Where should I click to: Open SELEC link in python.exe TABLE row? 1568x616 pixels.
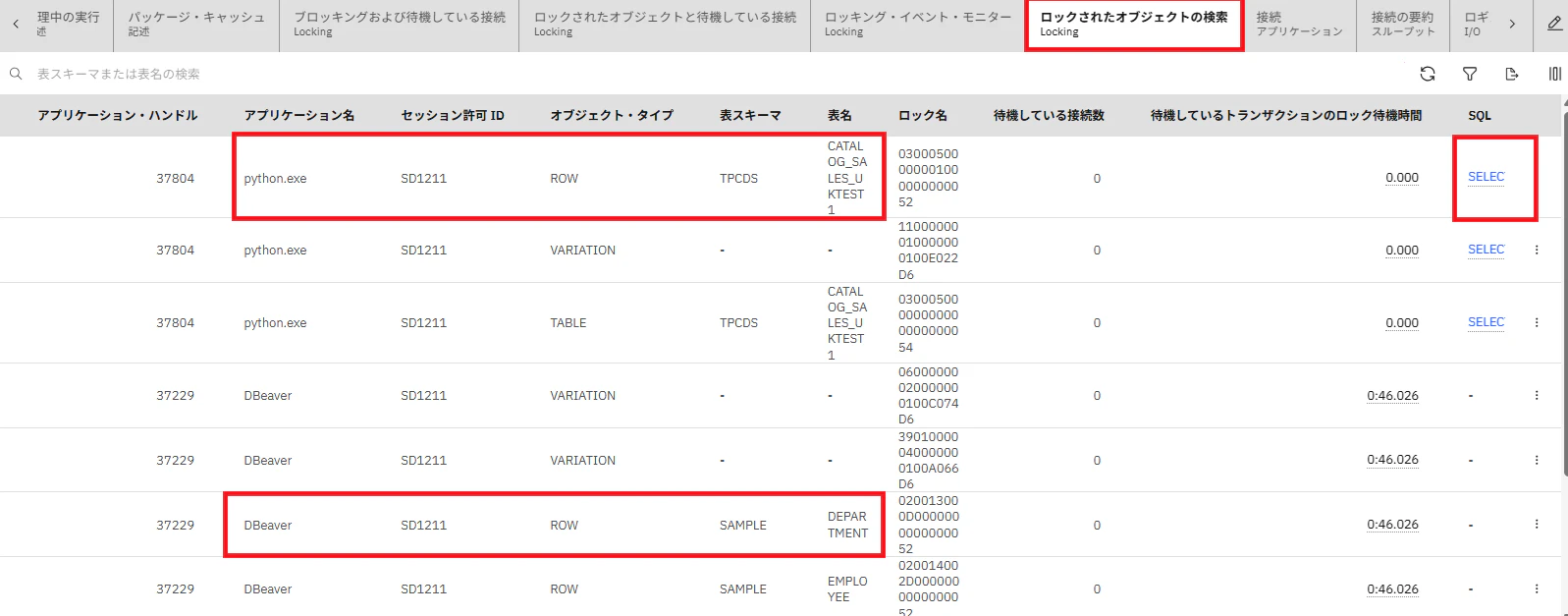click(x=1486, y=322)
